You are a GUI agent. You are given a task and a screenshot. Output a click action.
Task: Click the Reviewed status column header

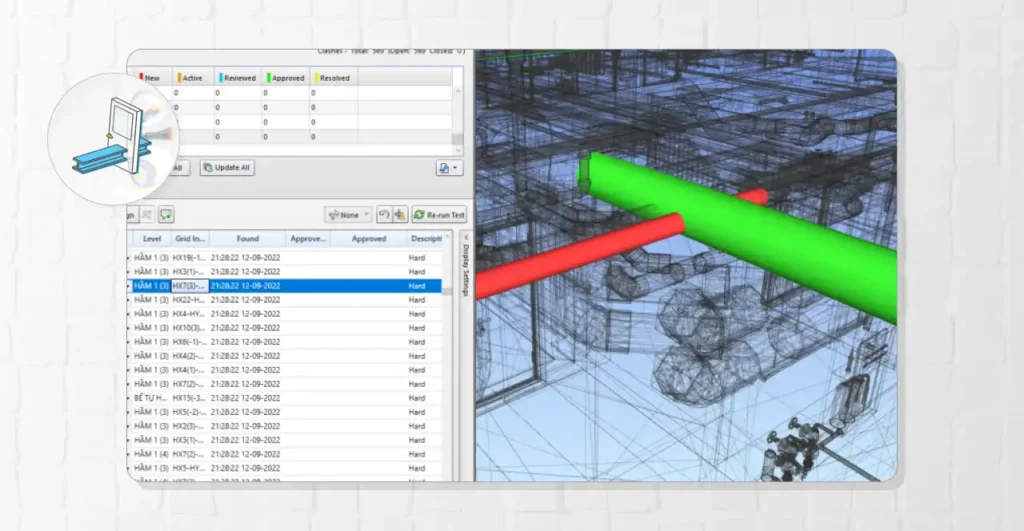click(x=237, y=78)
